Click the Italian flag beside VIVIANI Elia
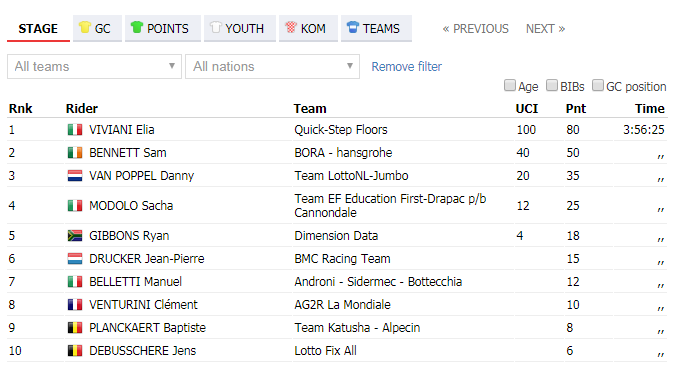This screenshot has height=367, width=675. tap(75, 130)
